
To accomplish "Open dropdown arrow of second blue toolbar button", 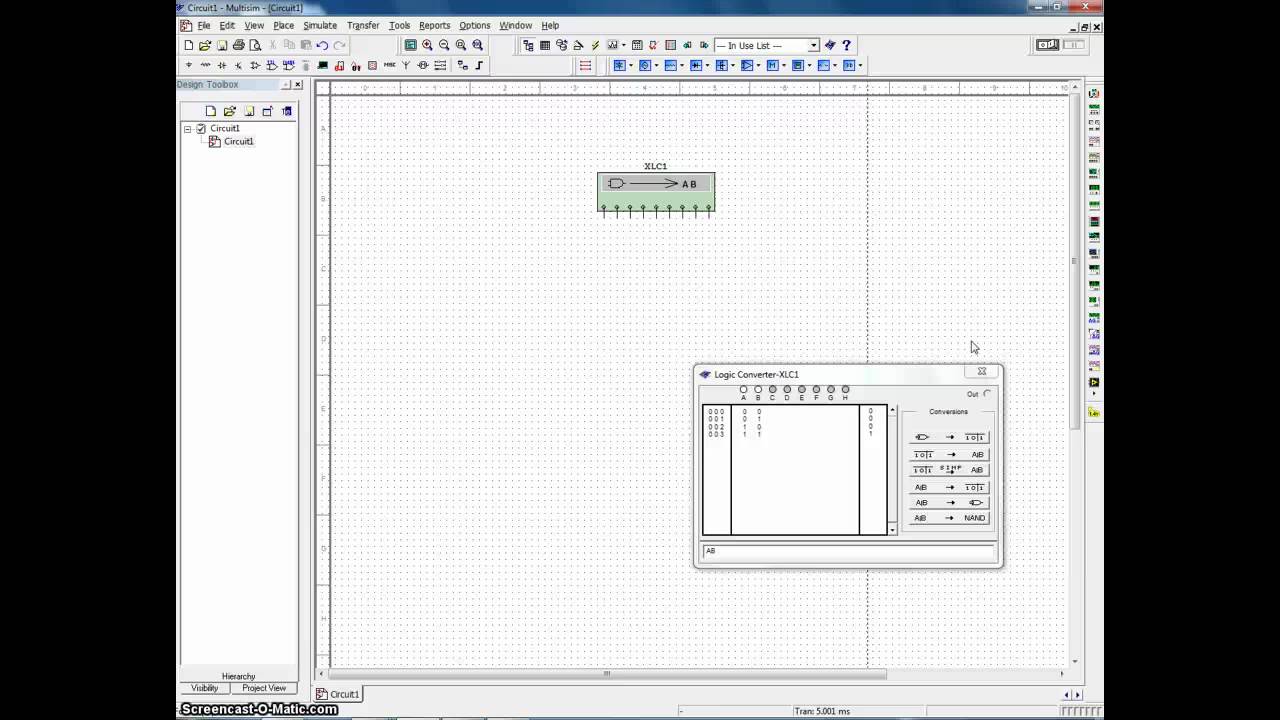I will tap(657, 65).
